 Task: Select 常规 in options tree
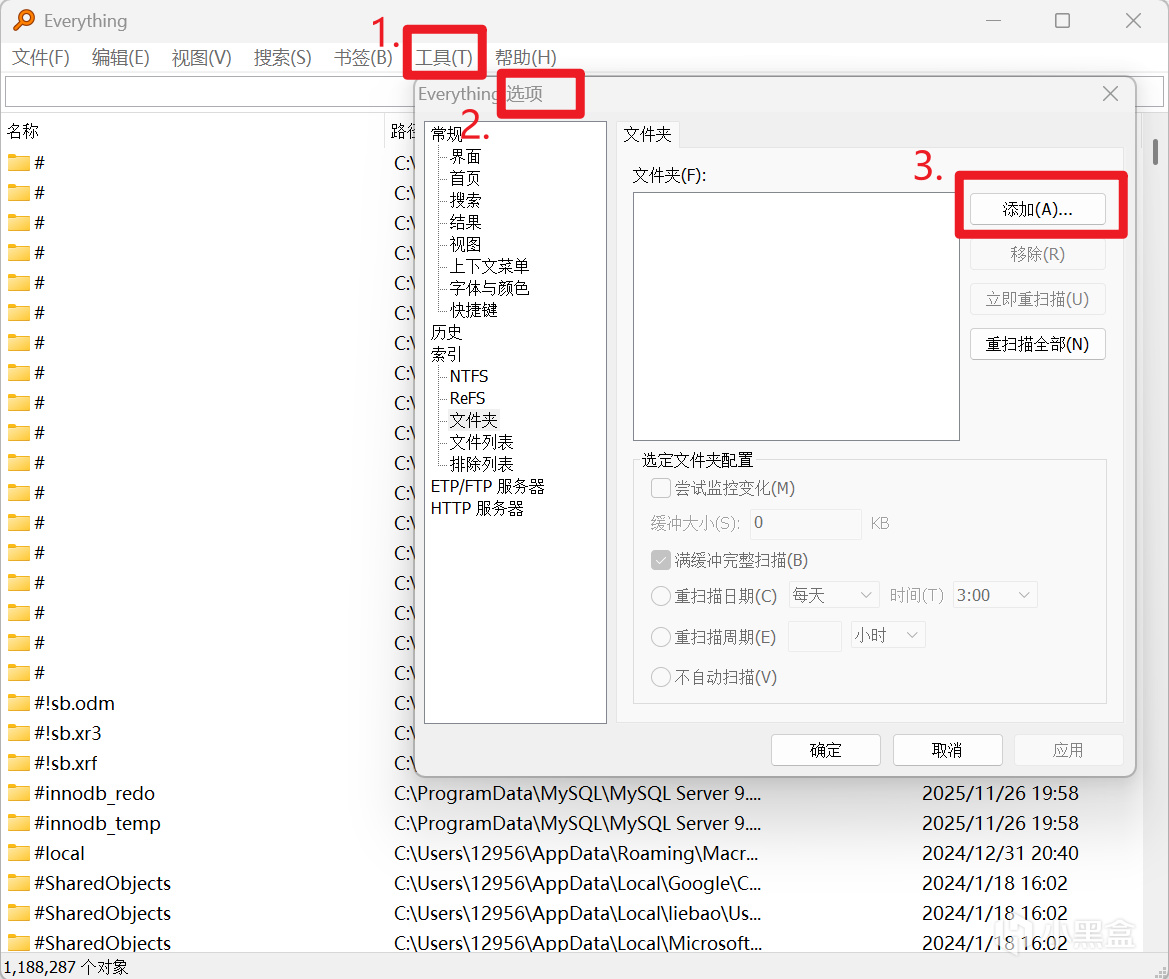tap(447, 134)
